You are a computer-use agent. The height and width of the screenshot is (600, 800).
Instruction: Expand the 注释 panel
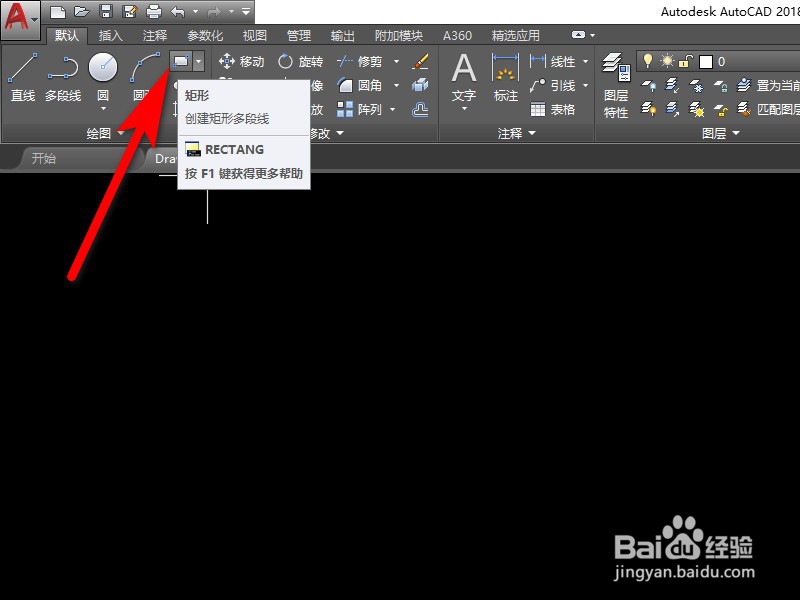click(x=516, y=134)
